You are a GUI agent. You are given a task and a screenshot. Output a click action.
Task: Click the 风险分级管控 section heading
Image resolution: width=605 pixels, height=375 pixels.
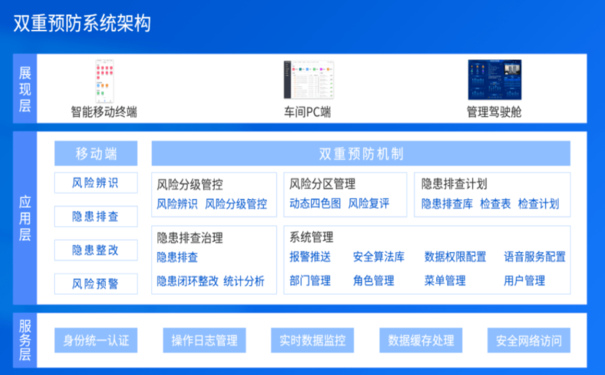point(190,184)
